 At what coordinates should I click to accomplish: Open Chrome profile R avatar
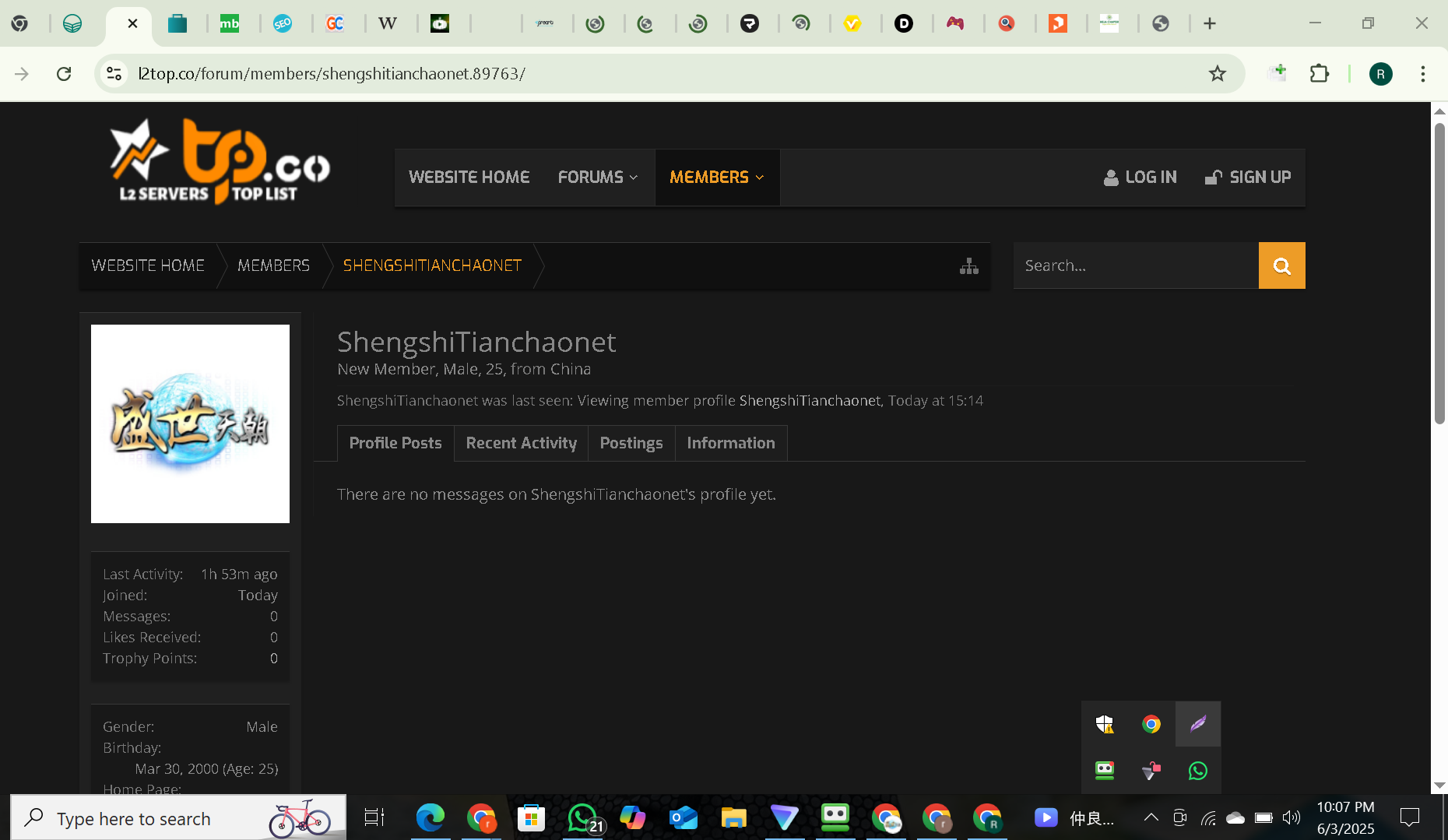1381,74
